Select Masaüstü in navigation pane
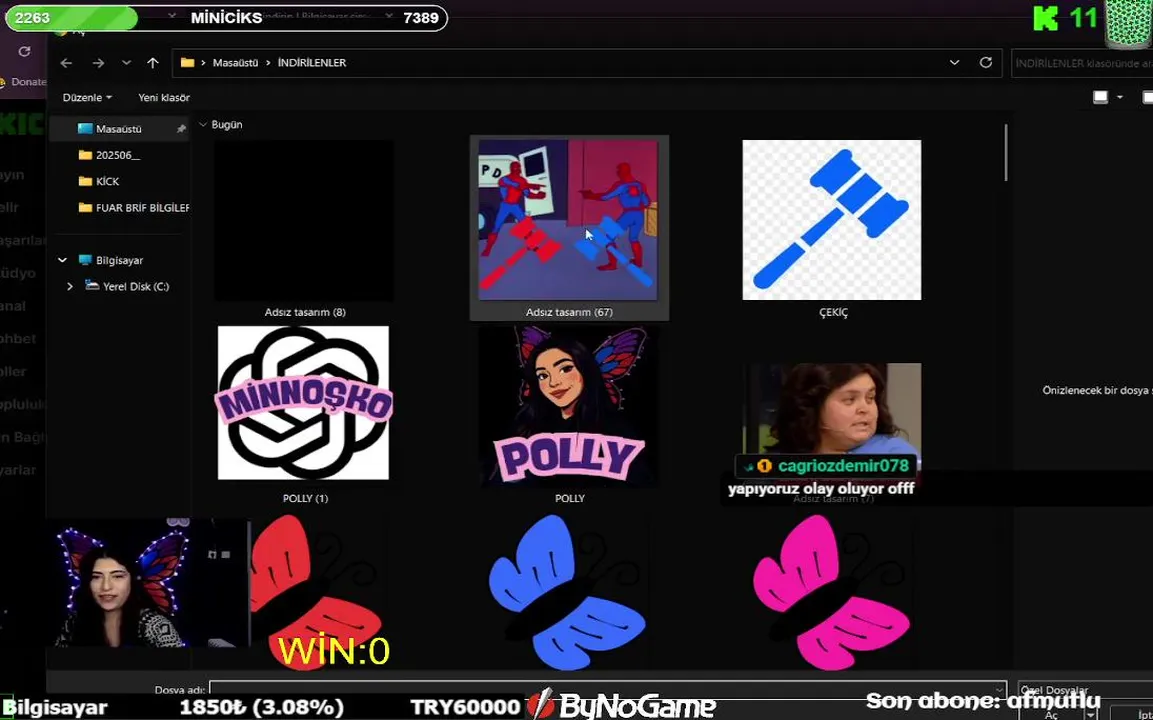 (x=118, y=129)
